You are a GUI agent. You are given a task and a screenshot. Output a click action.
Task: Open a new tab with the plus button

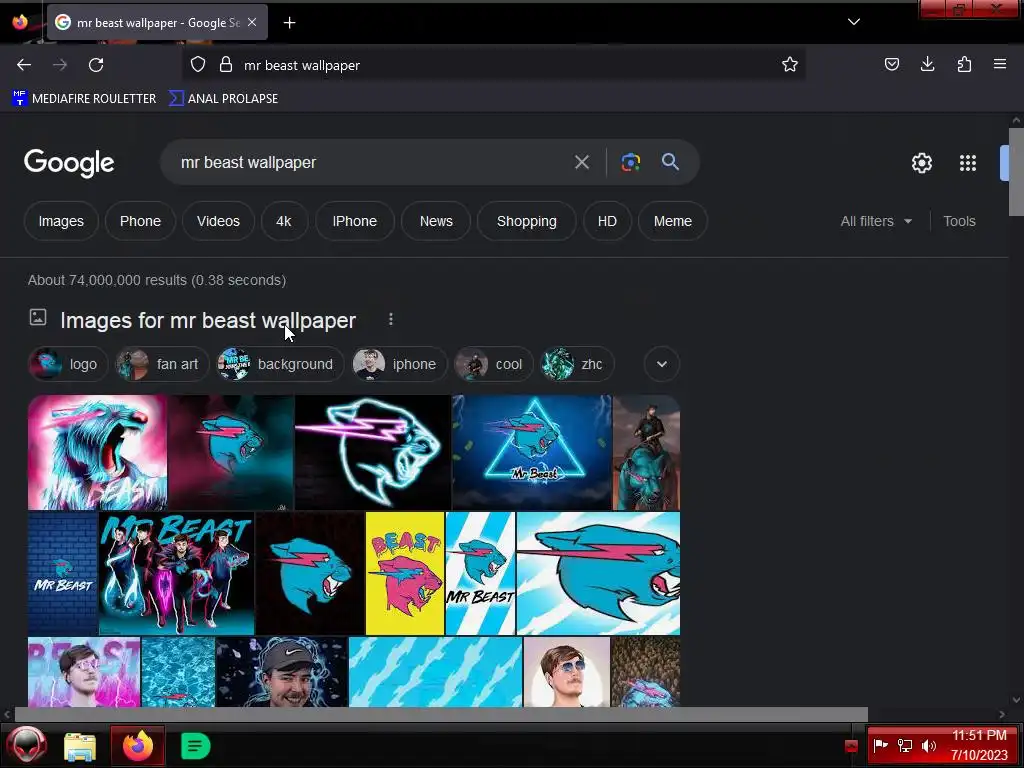tap(289, 23)
